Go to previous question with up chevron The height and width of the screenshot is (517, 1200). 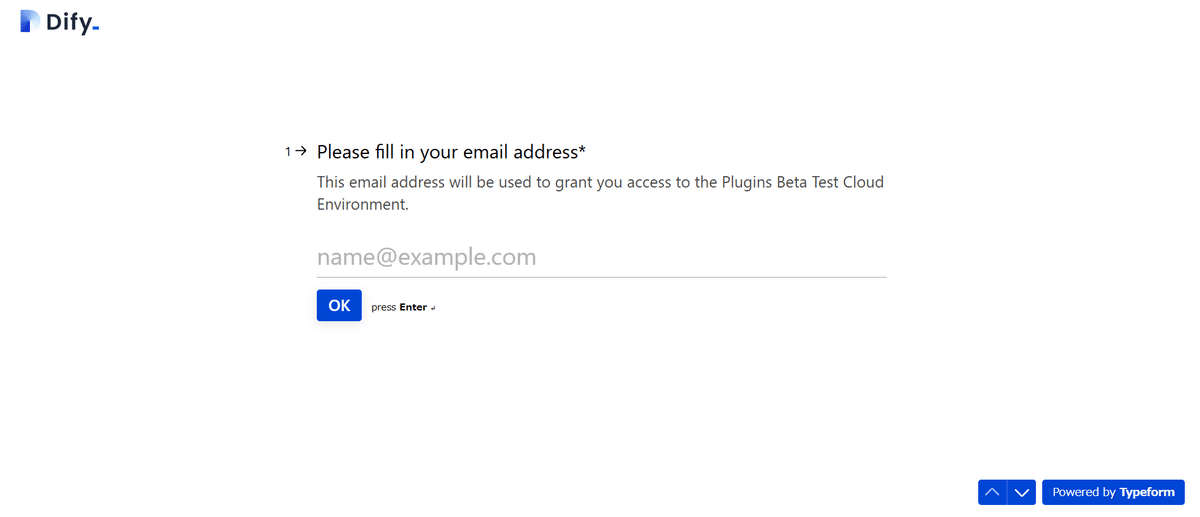992,492
